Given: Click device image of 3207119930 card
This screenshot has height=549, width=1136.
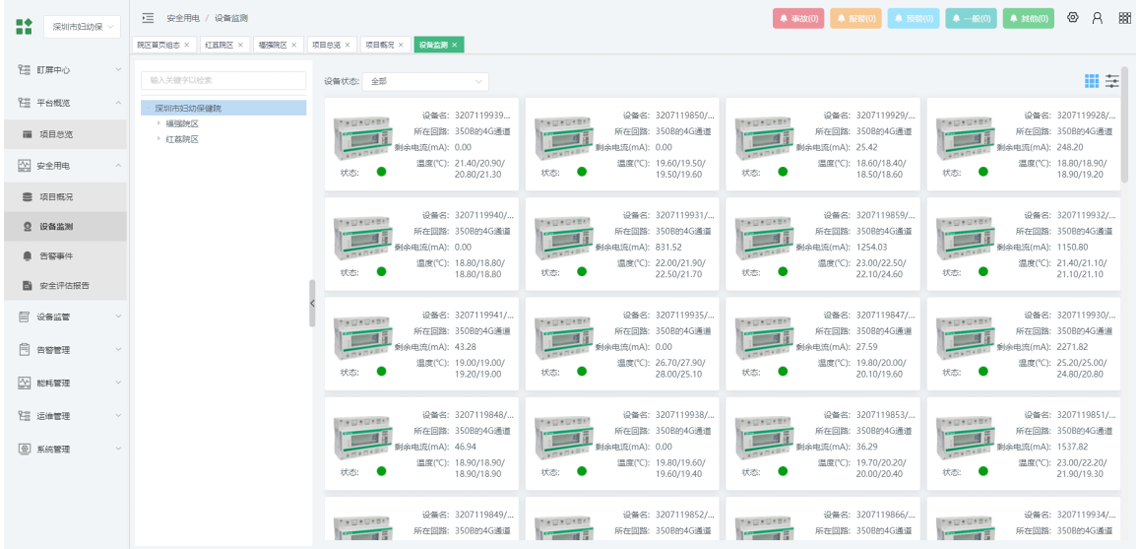Looking at the screenshot, I should (x=964, y=337).
